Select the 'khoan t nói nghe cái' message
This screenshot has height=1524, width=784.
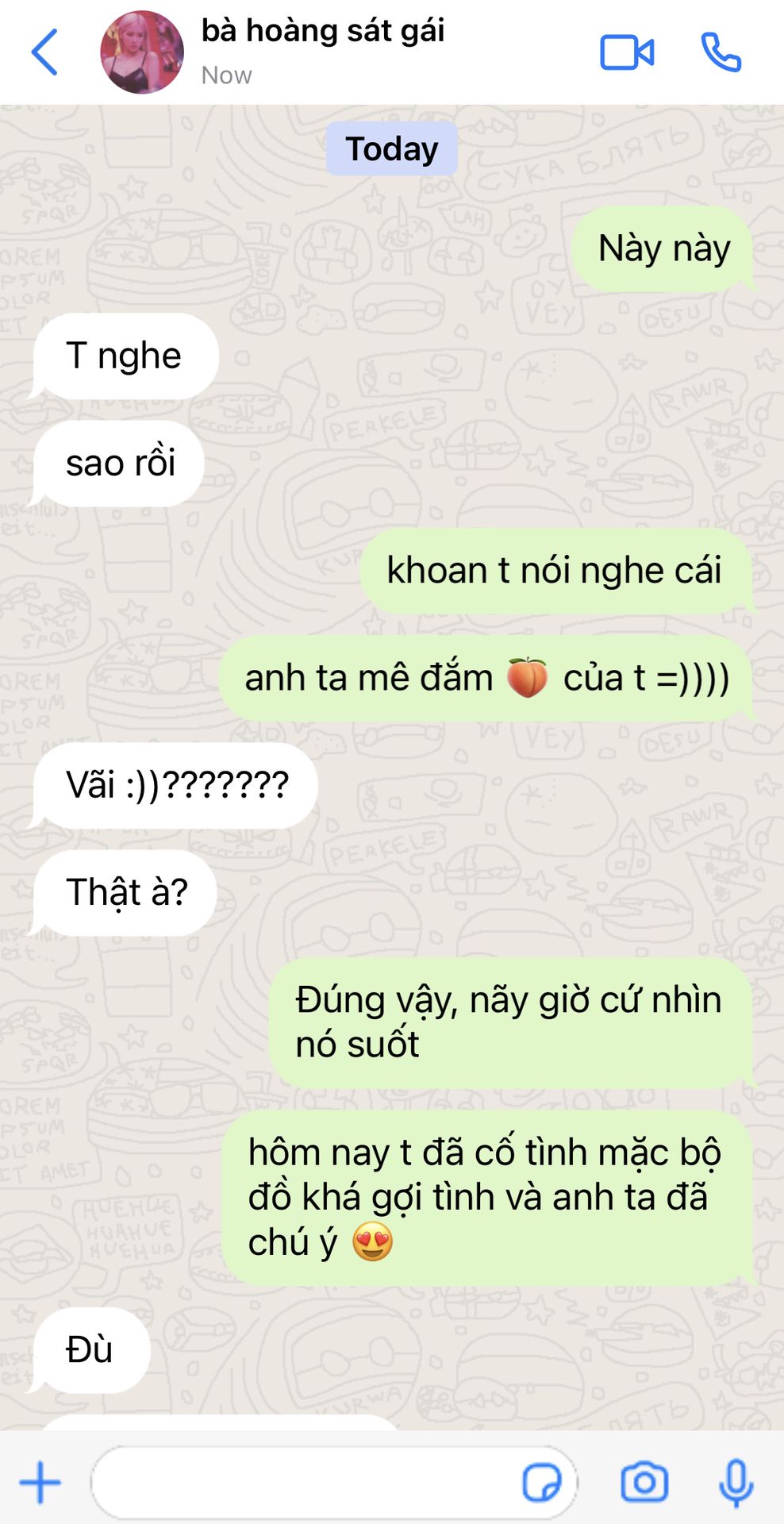click(x=555, y=571)
